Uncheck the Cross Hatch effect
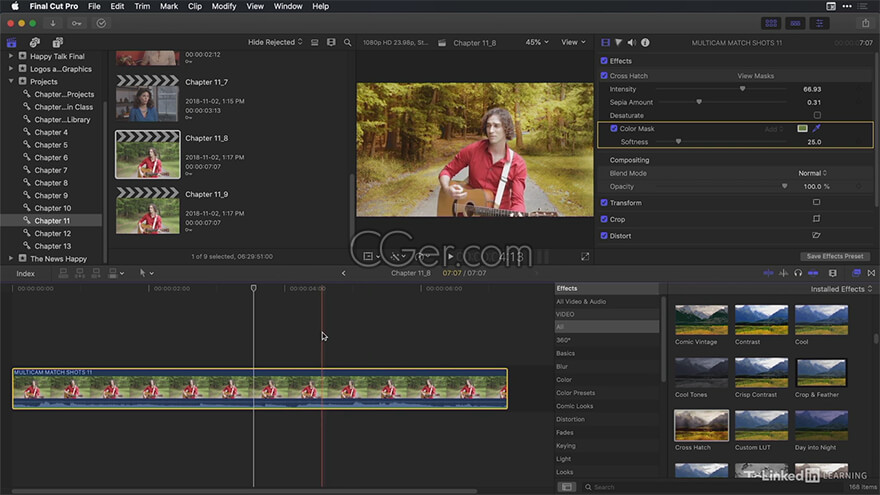This screenshot has width=880, height=495. [x=604, y=75]
